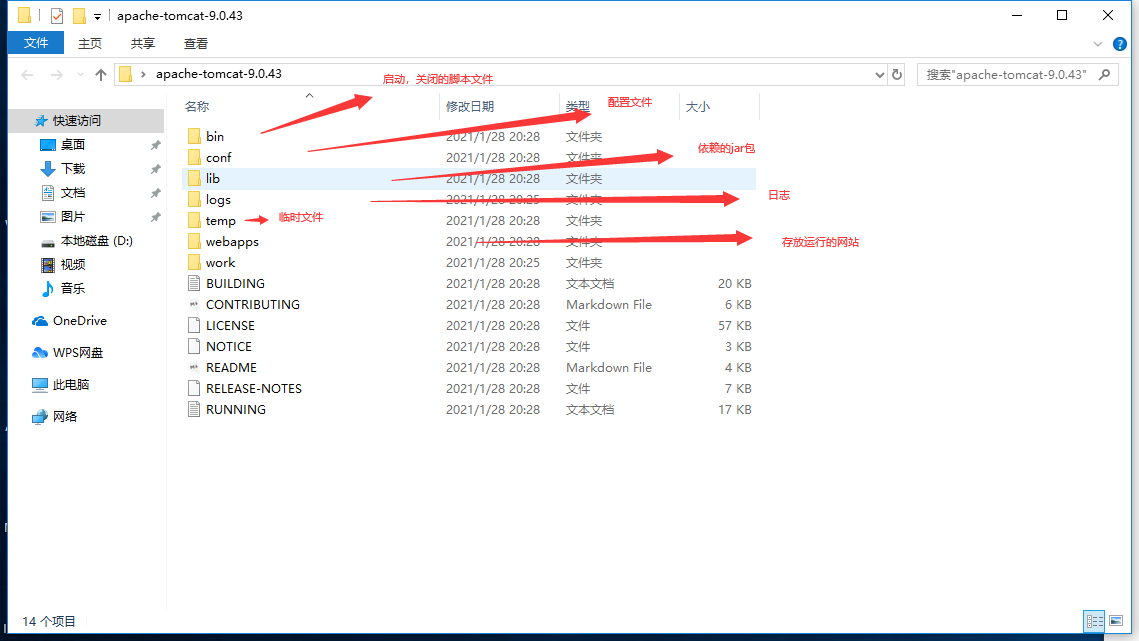Open 本地磁盘 (D:) in the navigation pane

97,241
